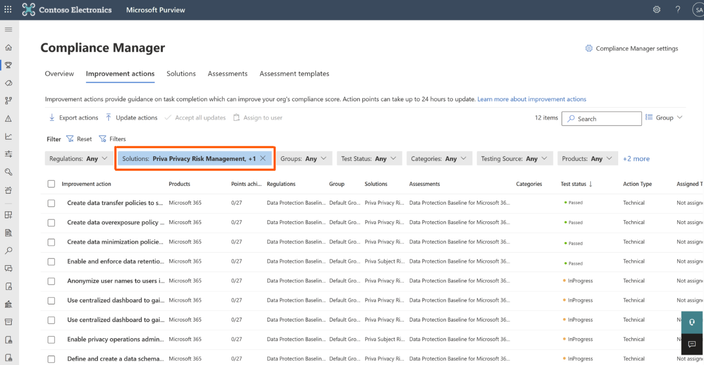
Task: Remove the Solutions filter with X
Action: 263,158
